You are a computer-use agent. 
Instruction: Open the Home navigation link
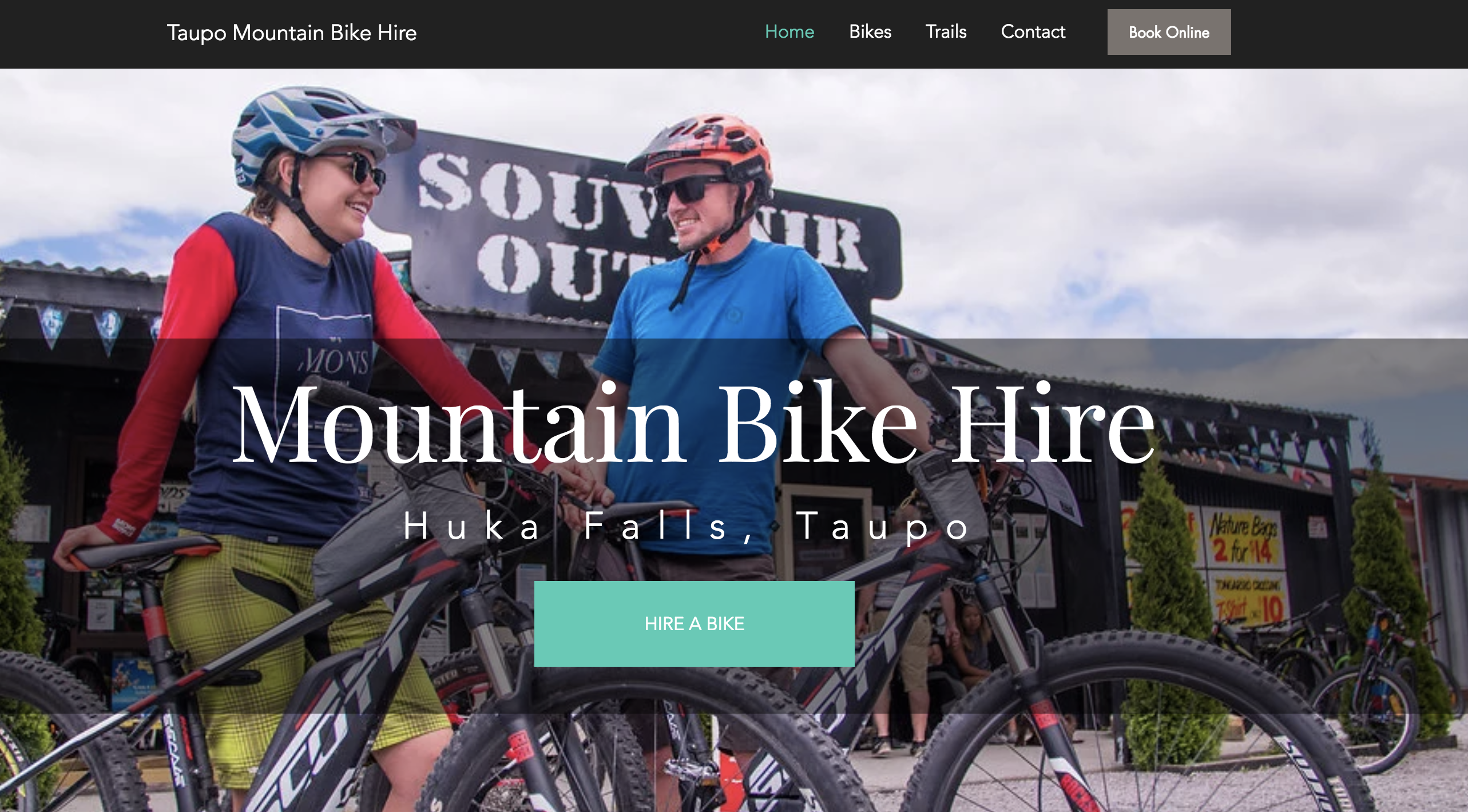(789, 31)
